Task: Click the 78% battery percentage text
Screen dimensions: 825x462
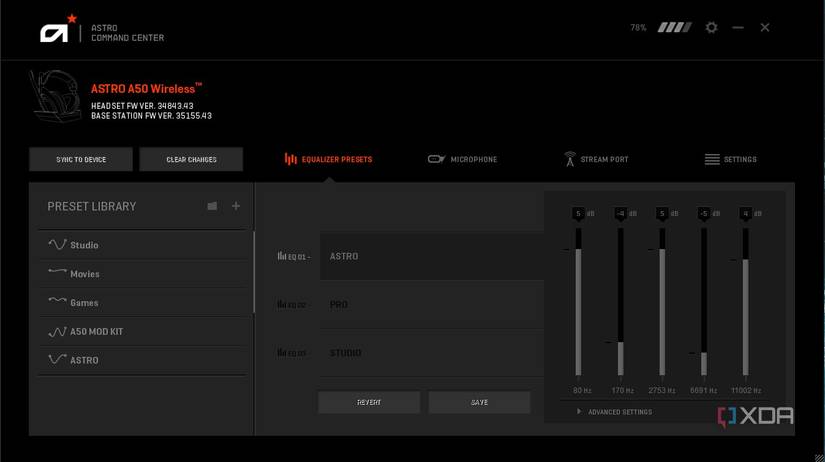Action: [x=638, y=27]
